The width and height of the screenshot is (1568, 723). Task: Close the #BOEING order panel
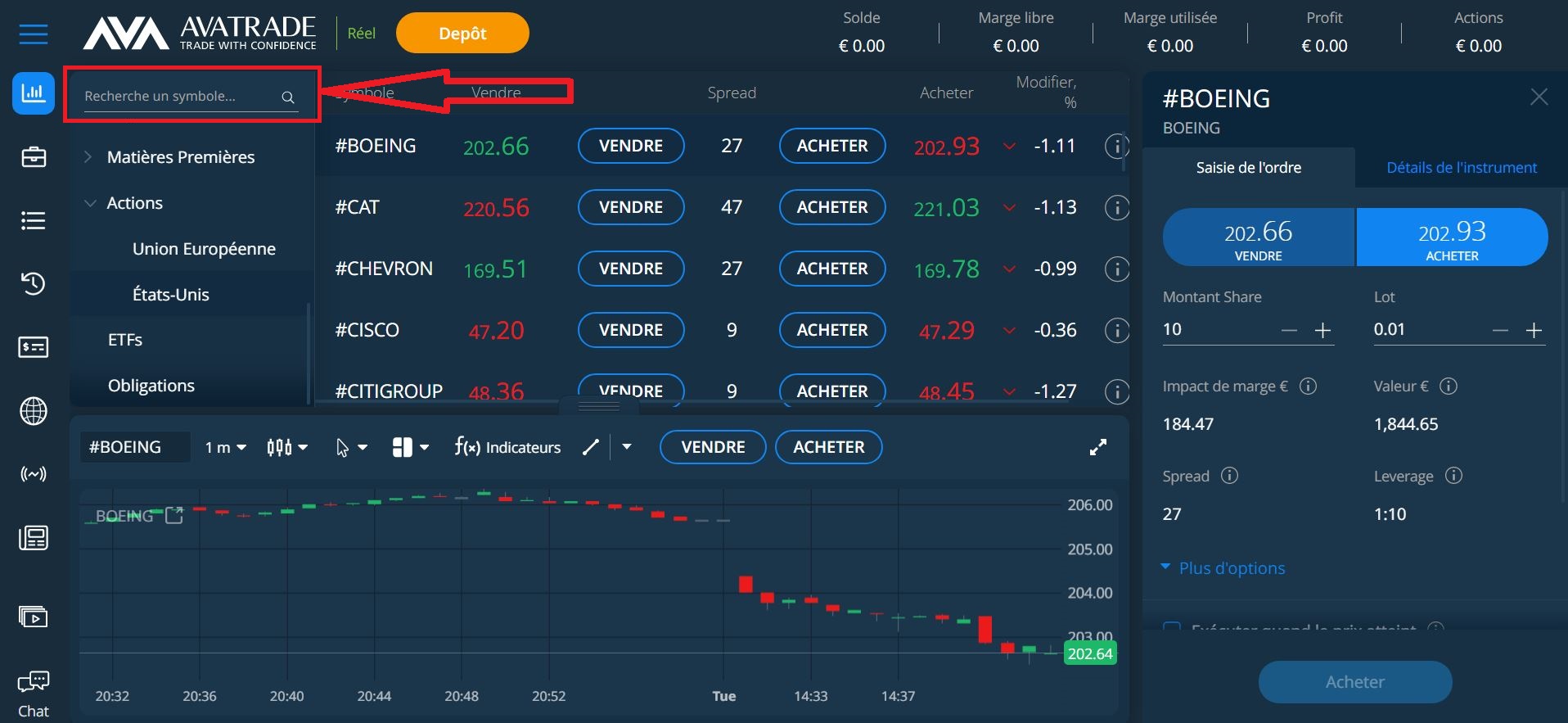(x=1539, y=97)
